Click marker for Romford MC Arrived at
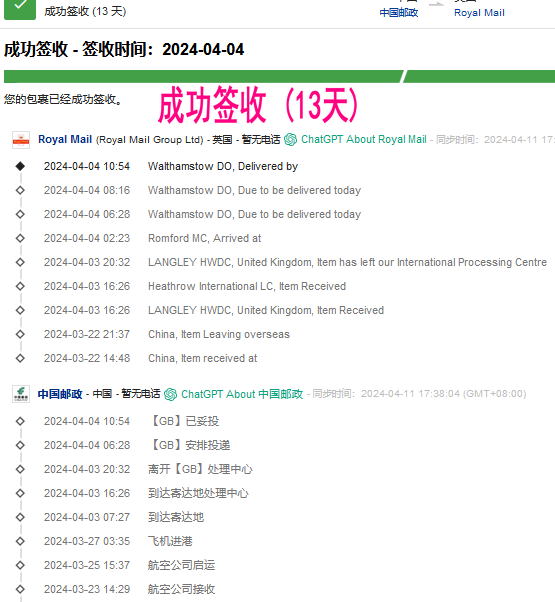The width and height of the screenshot is (555, 602). tap(20, 238)
